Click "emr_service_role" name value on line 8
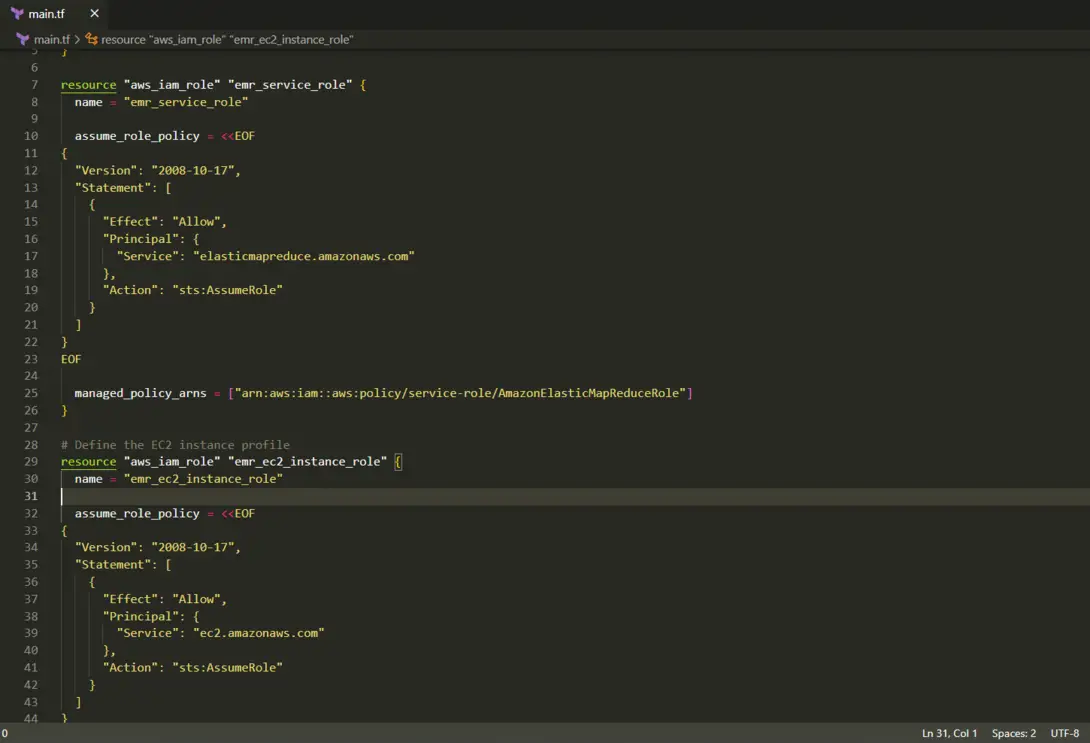 (x=186, y=102)
